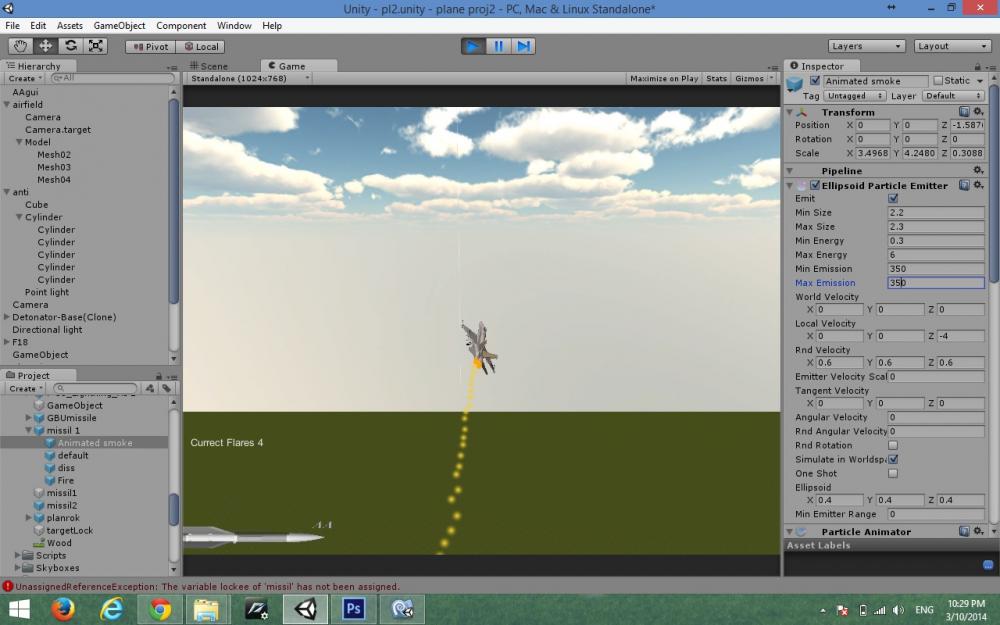Expand the GBUmissile prefab

[x=28, y=418]
